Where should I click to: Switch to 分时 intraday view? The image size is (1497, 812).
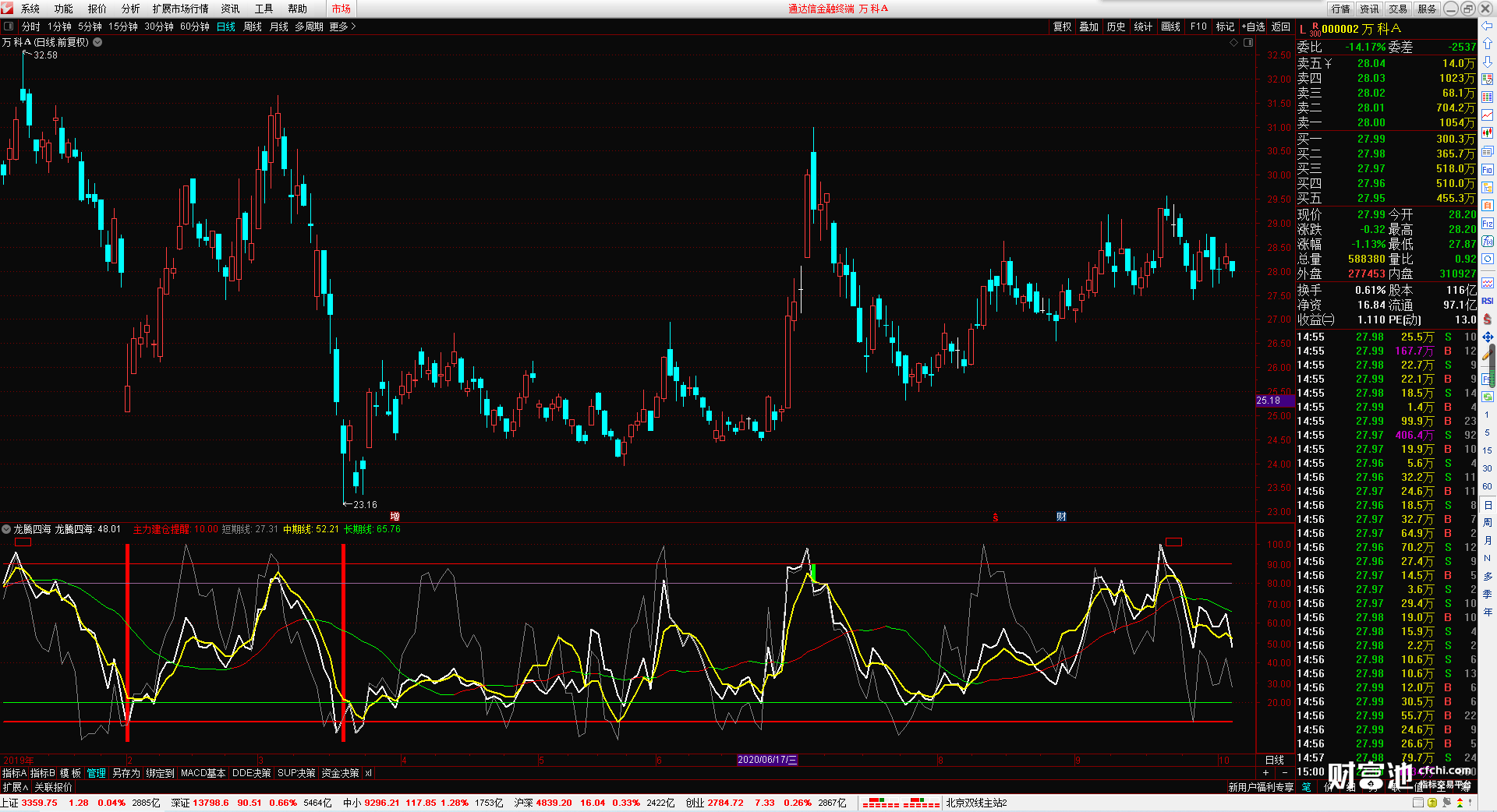click(31, 26)
